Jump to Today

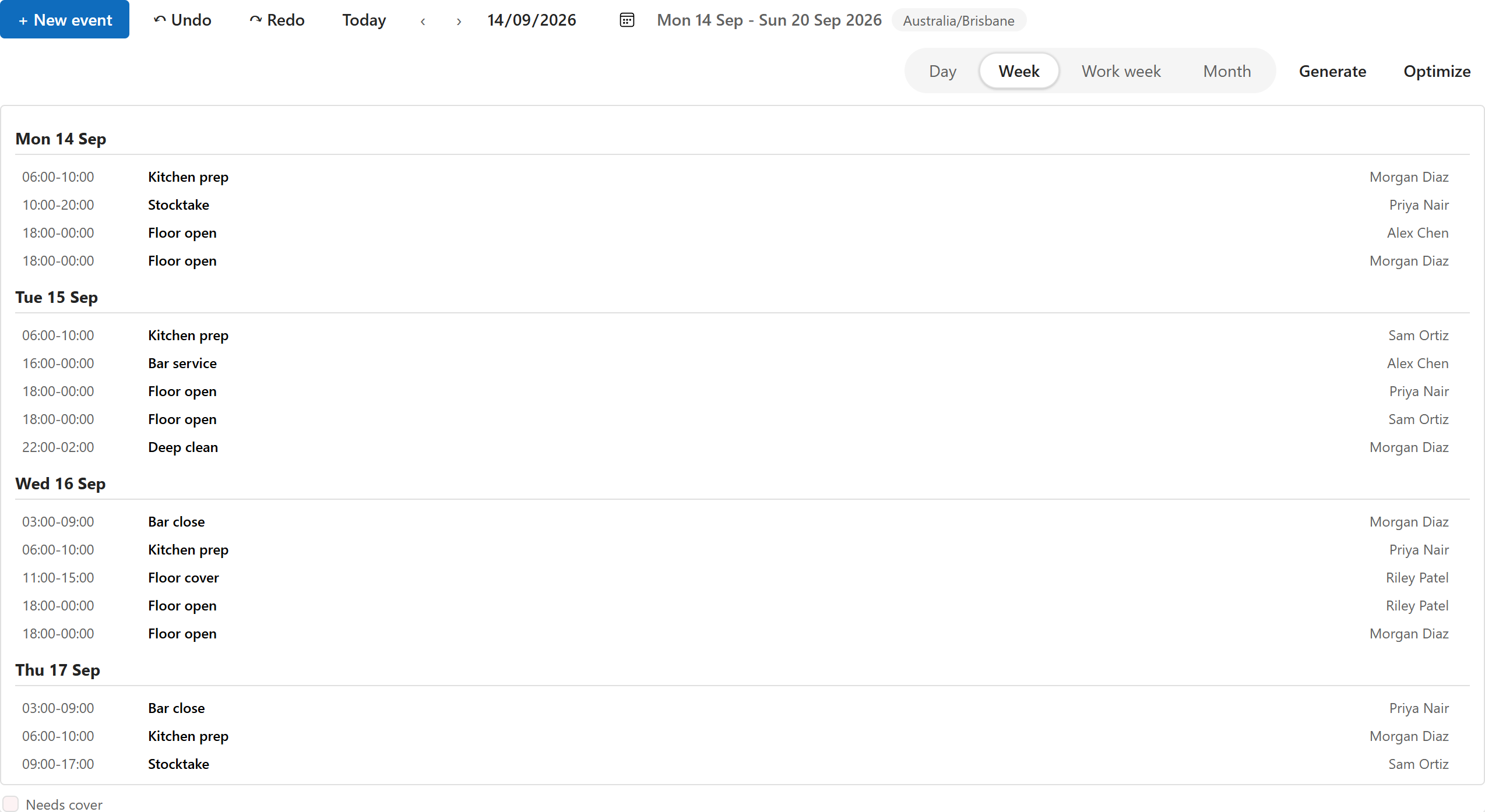[364, 20]
